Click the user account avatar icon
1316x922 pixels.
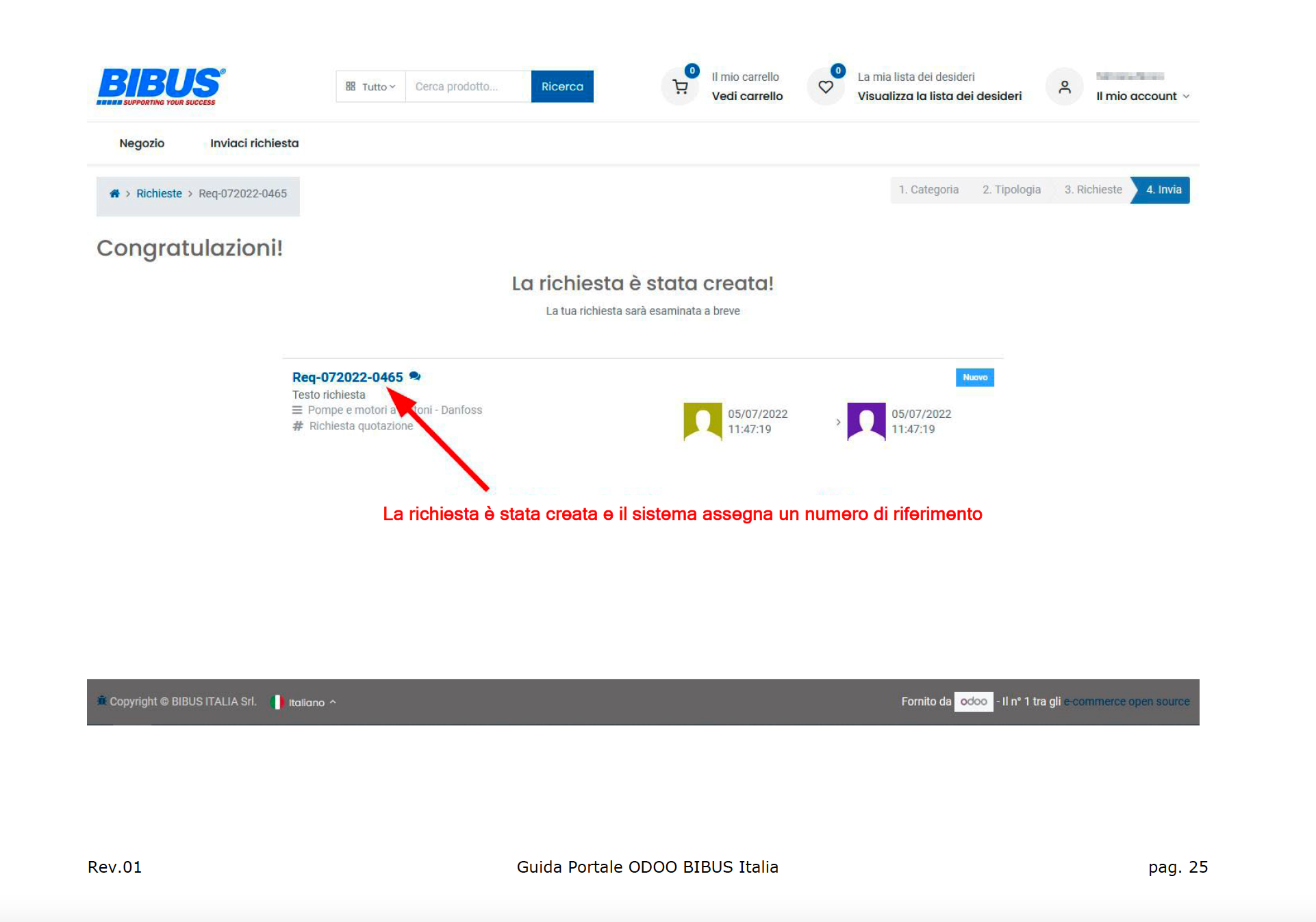[x=1064, y=87]
